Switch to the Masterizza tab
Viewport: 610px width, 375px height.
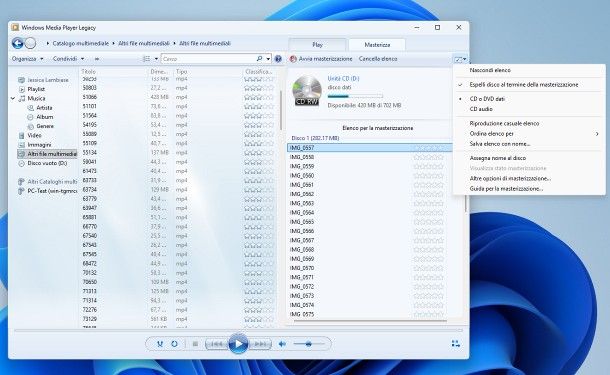tap(377, 45)
